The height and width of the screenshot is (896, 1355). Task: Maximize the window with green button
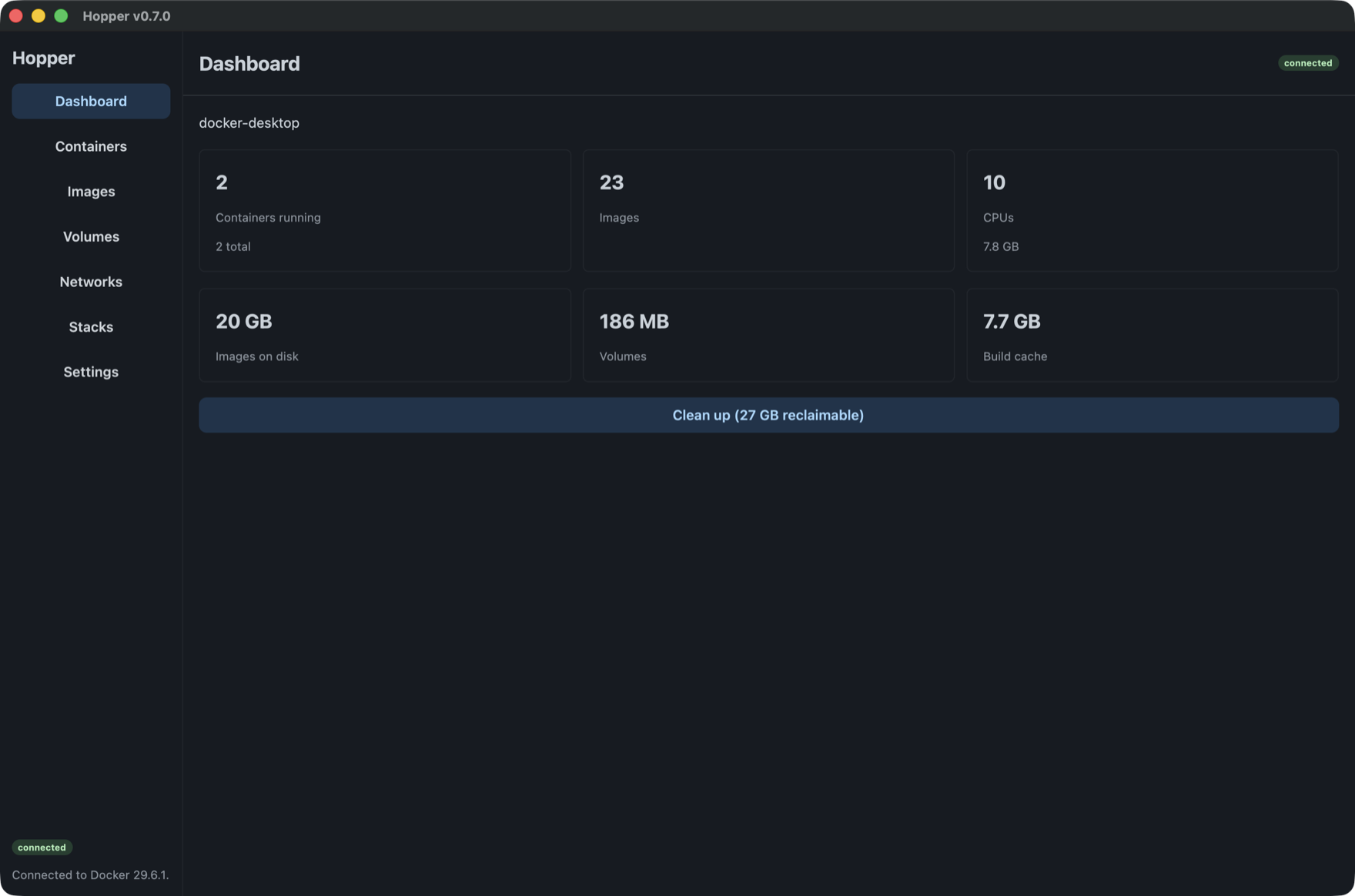click(61, 16)
